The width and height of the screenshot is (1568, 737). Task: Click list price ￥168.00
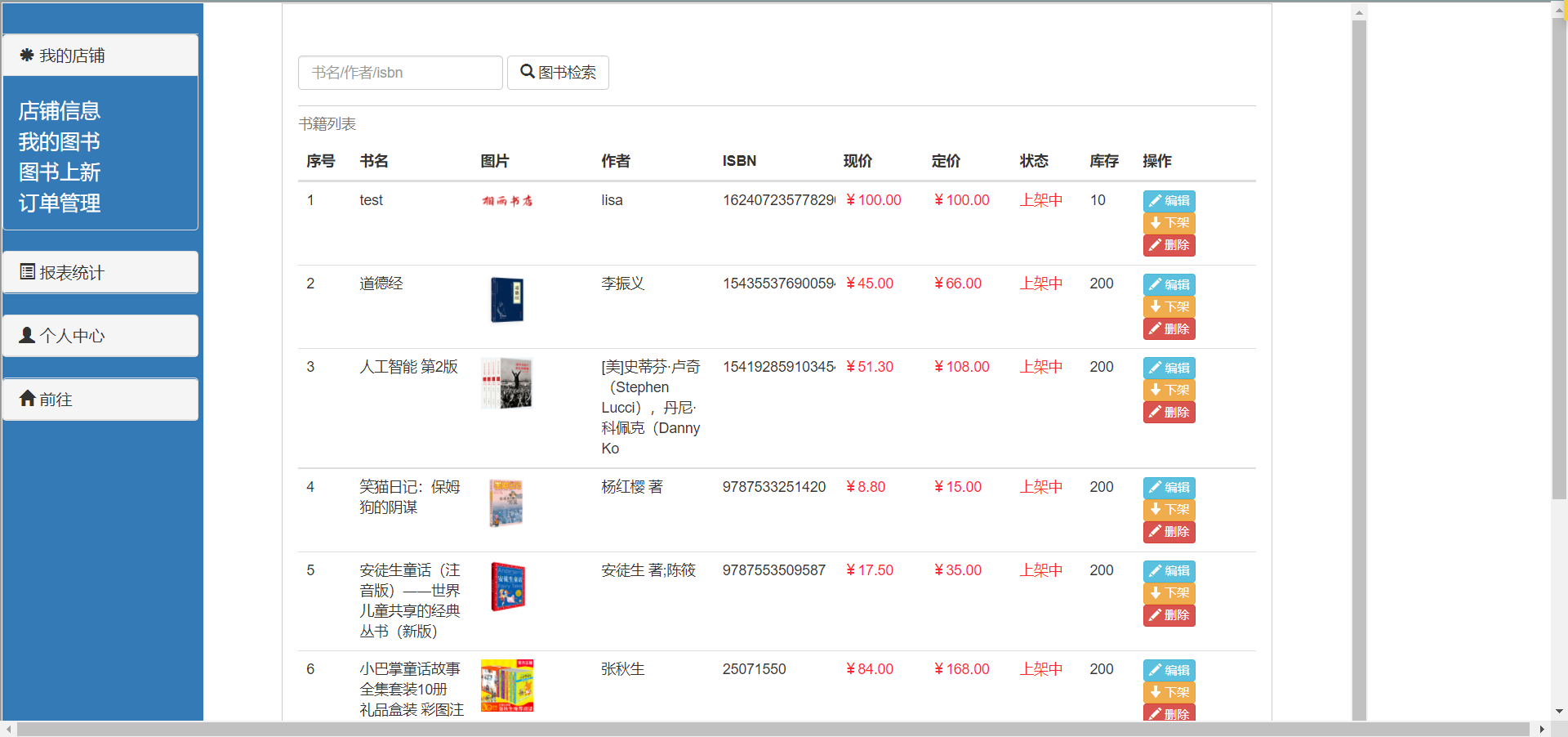961,669
